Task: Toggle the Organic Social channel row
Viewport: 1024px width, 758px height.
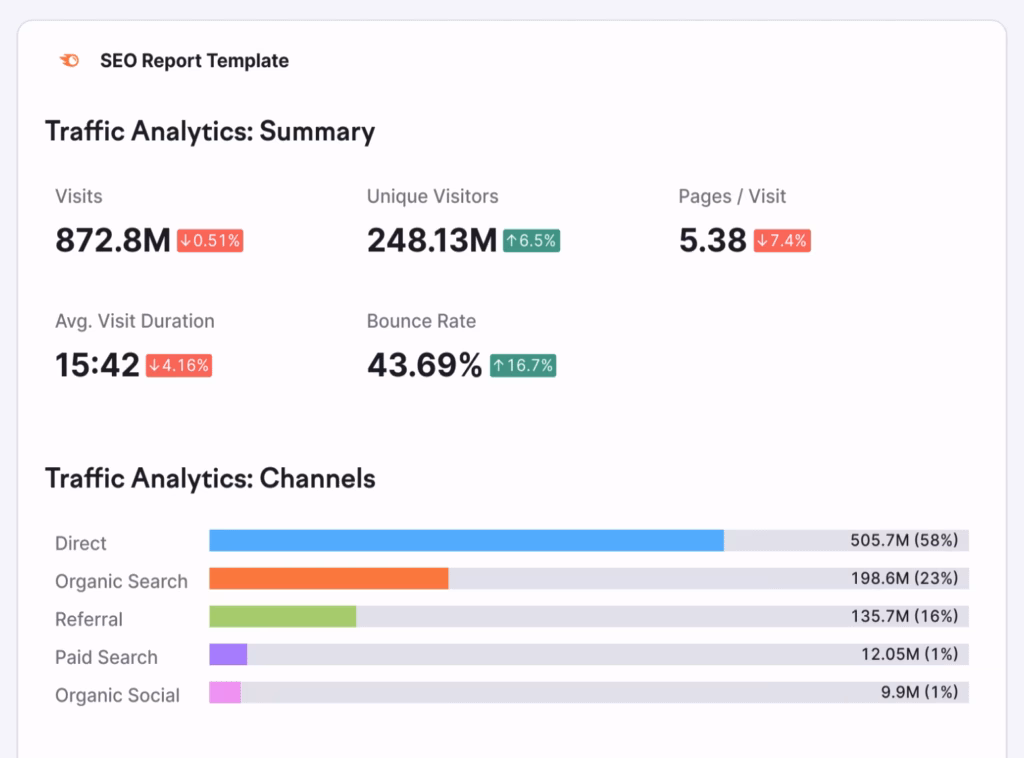Action: point(117,695)
